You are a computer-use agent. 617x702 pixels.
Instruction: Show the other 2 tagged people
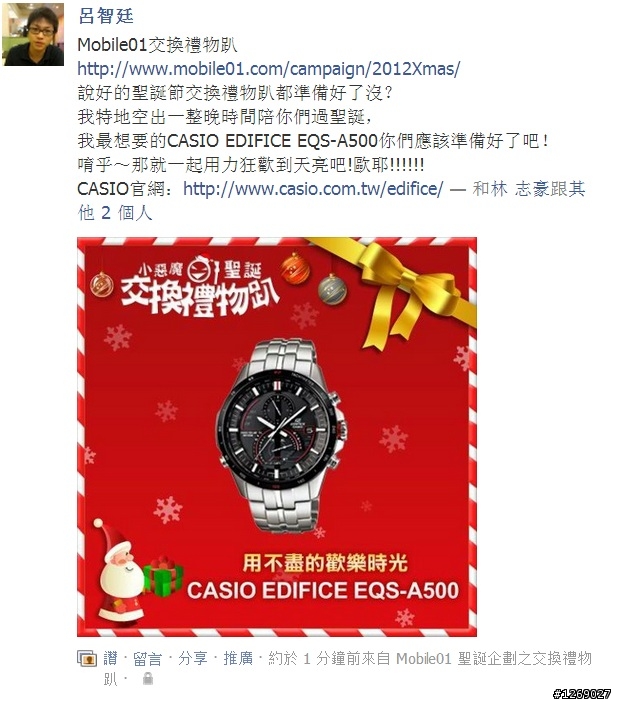point(115,213)
